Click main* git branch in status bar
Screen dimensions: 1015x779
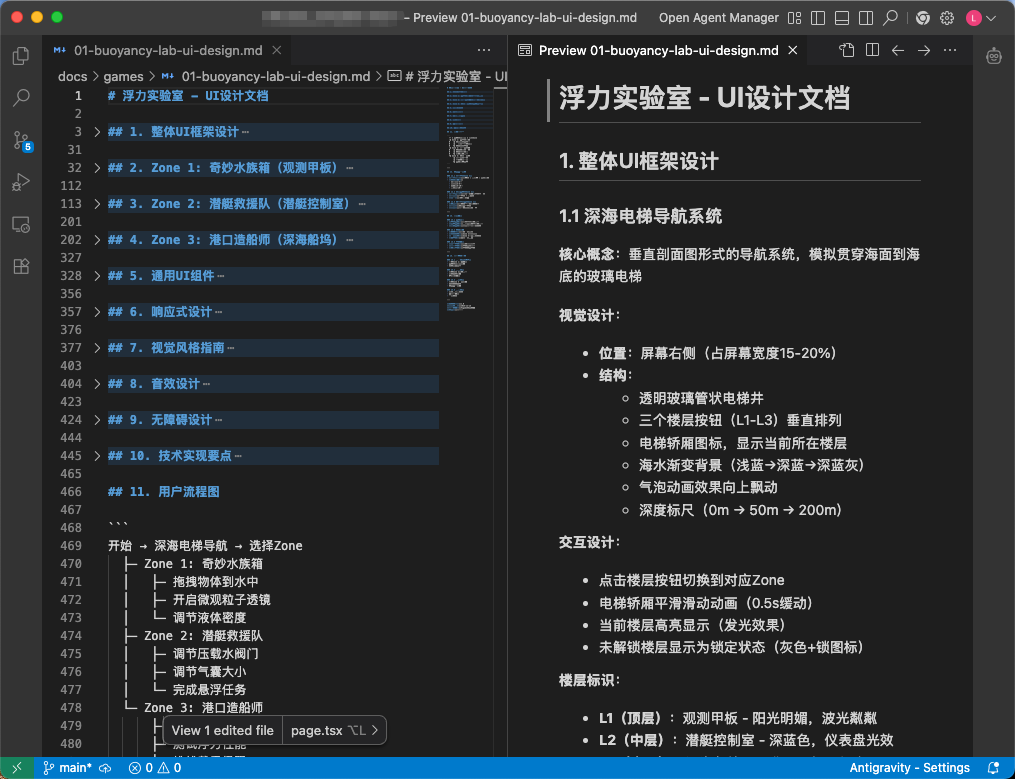coord(67,768)
